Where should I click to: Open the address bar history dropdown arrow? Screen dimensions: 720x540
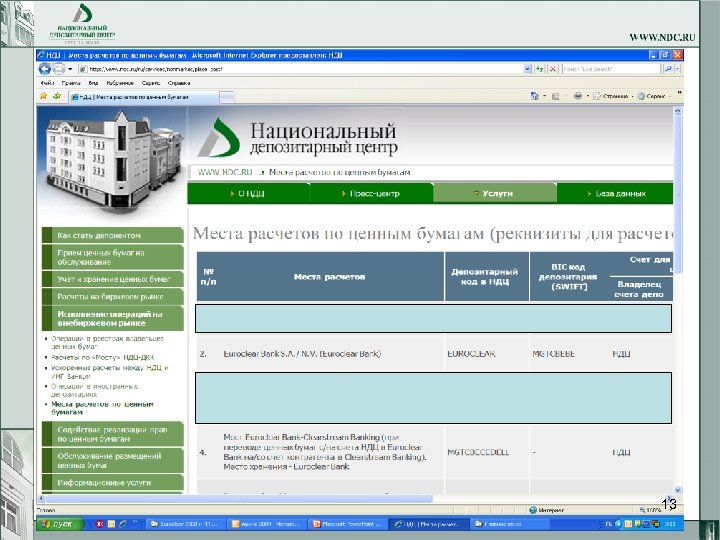pyautogui.click(x=528, y=69)
